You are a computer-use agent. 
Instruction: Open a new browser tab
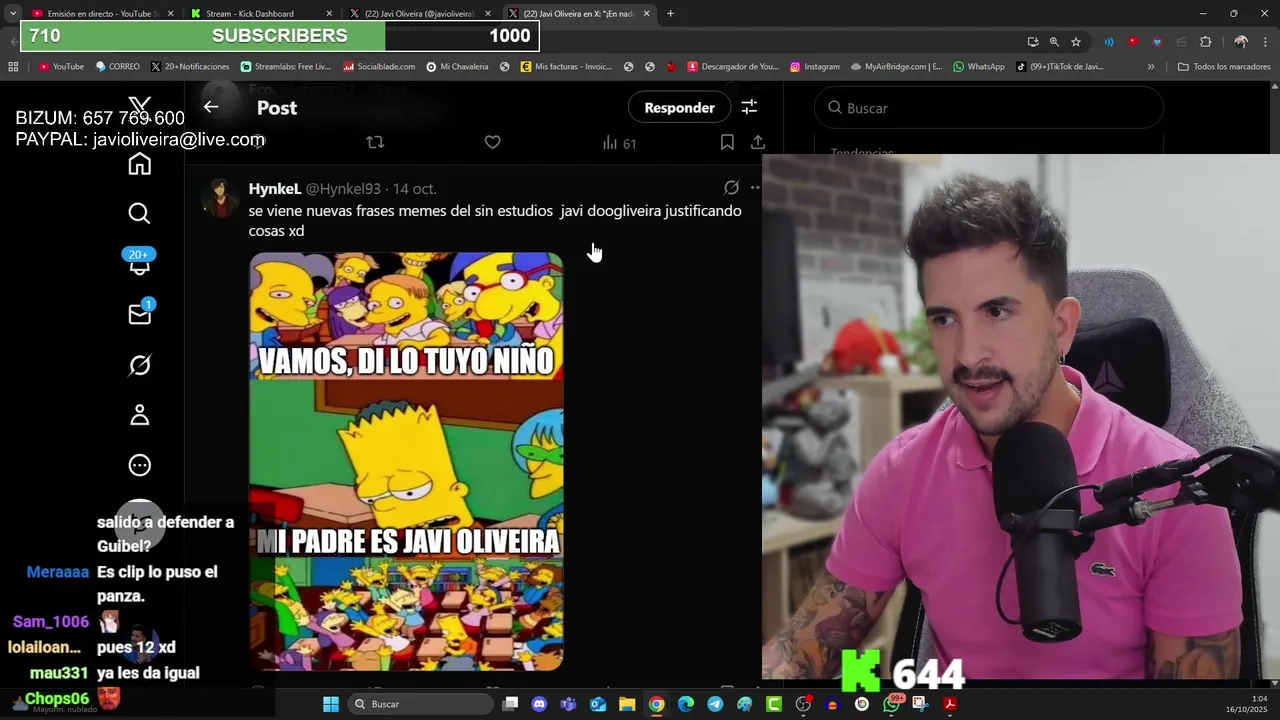tap(670, 13)
